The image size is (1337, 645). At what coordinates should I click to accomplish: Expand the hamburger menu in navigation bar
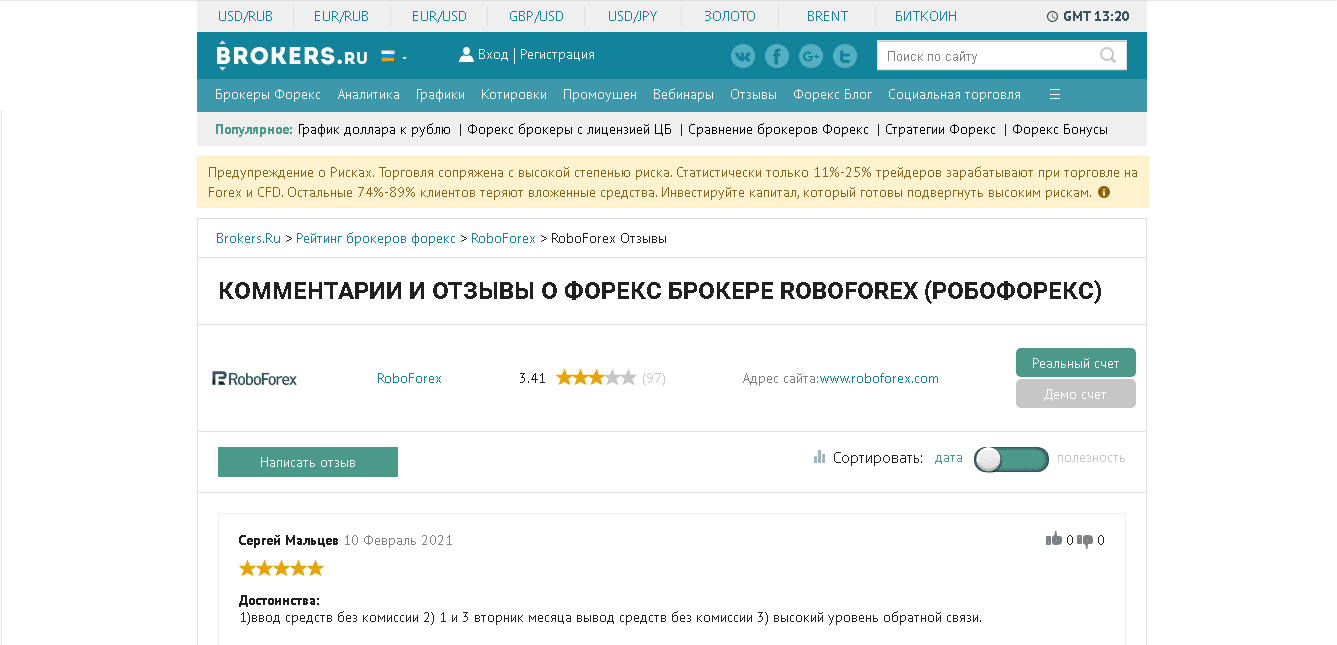coord(1054,95)
